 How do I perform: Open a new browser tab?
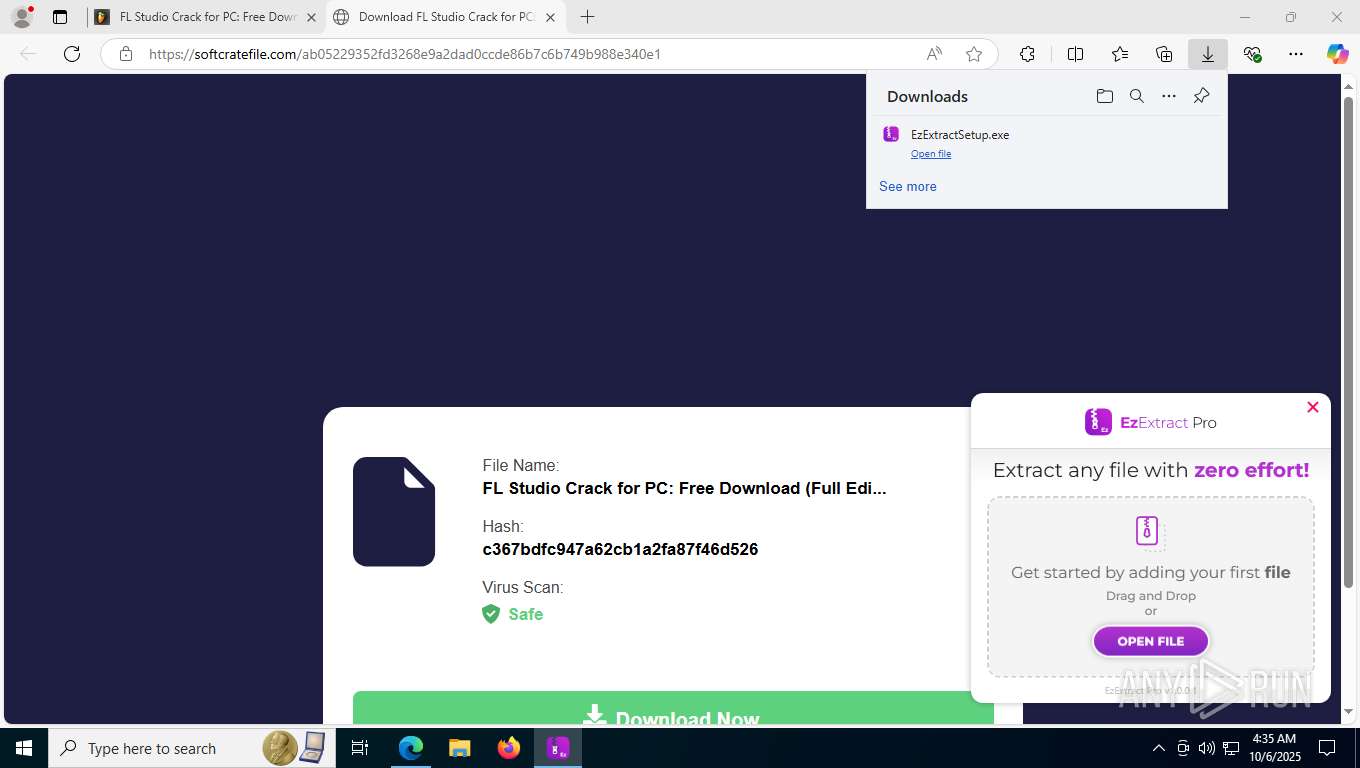tap(587, 17)
